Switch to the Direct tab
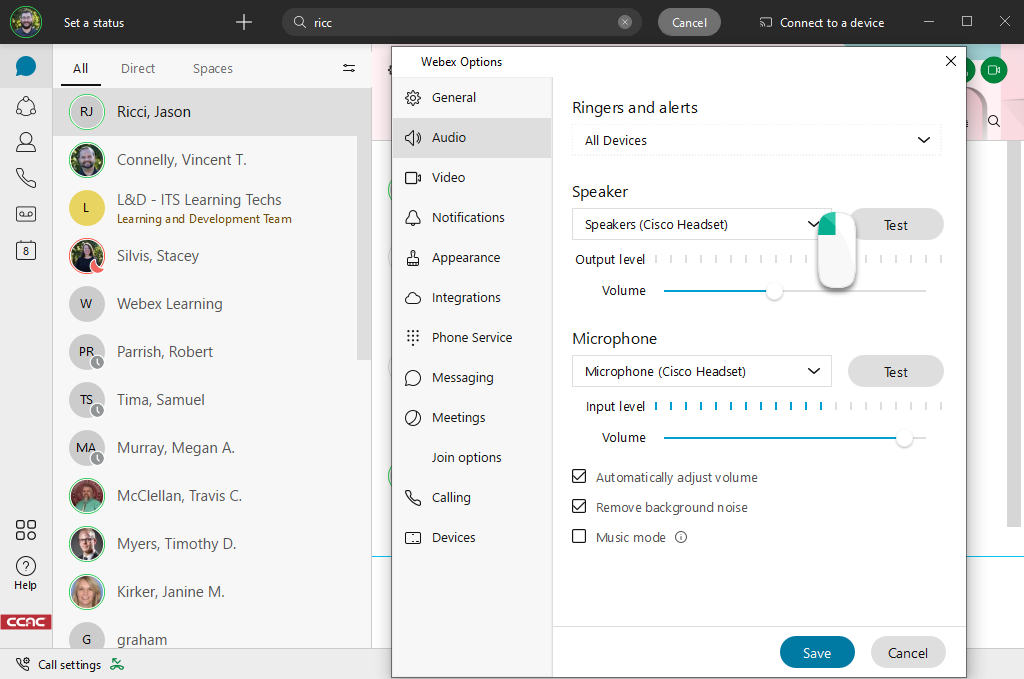This screenshot has height=679, width=1024. [x=137, y=68]
